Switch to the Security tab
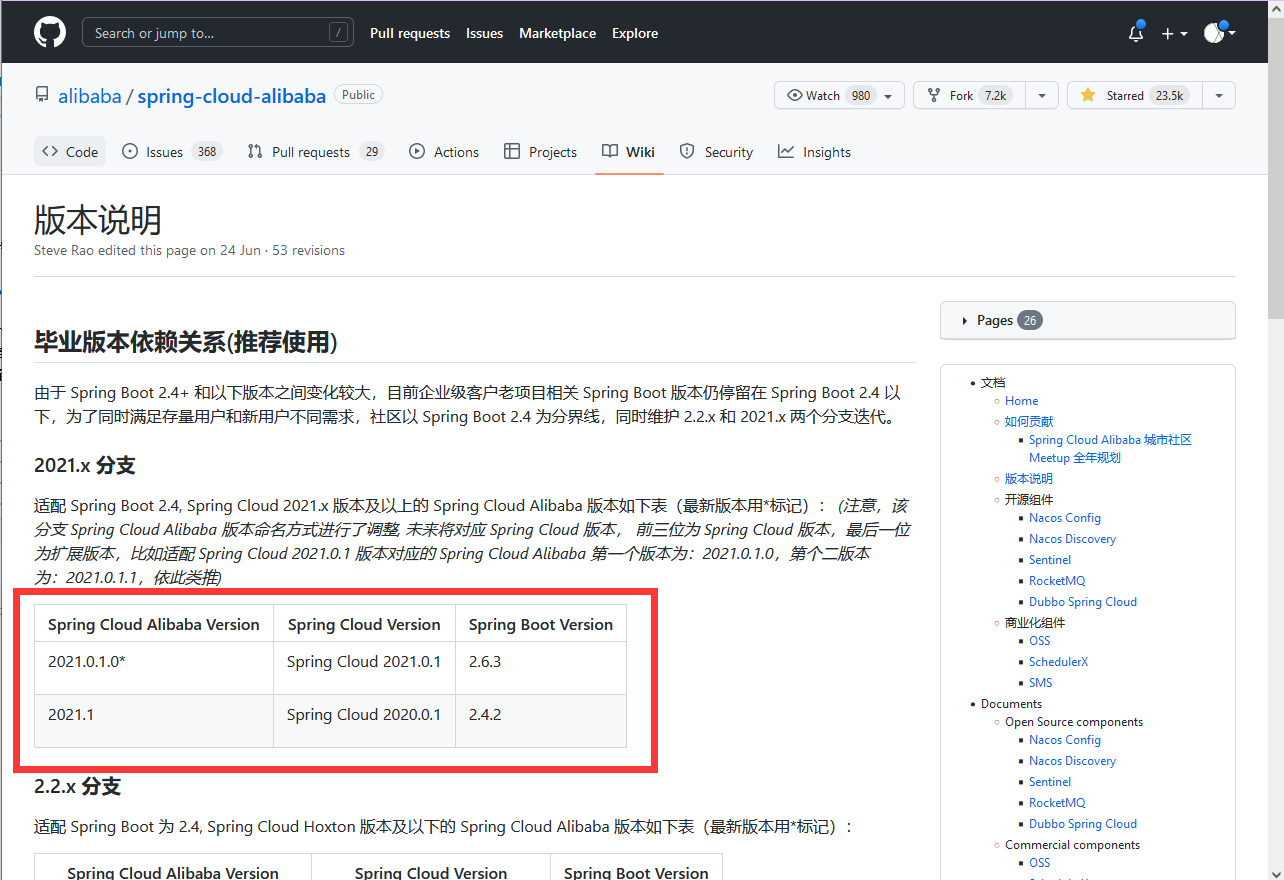 tap(716, 152)
